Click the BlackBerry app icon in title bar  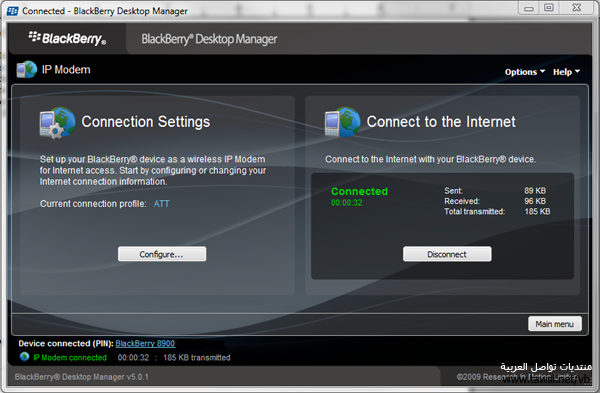point(13,11)
